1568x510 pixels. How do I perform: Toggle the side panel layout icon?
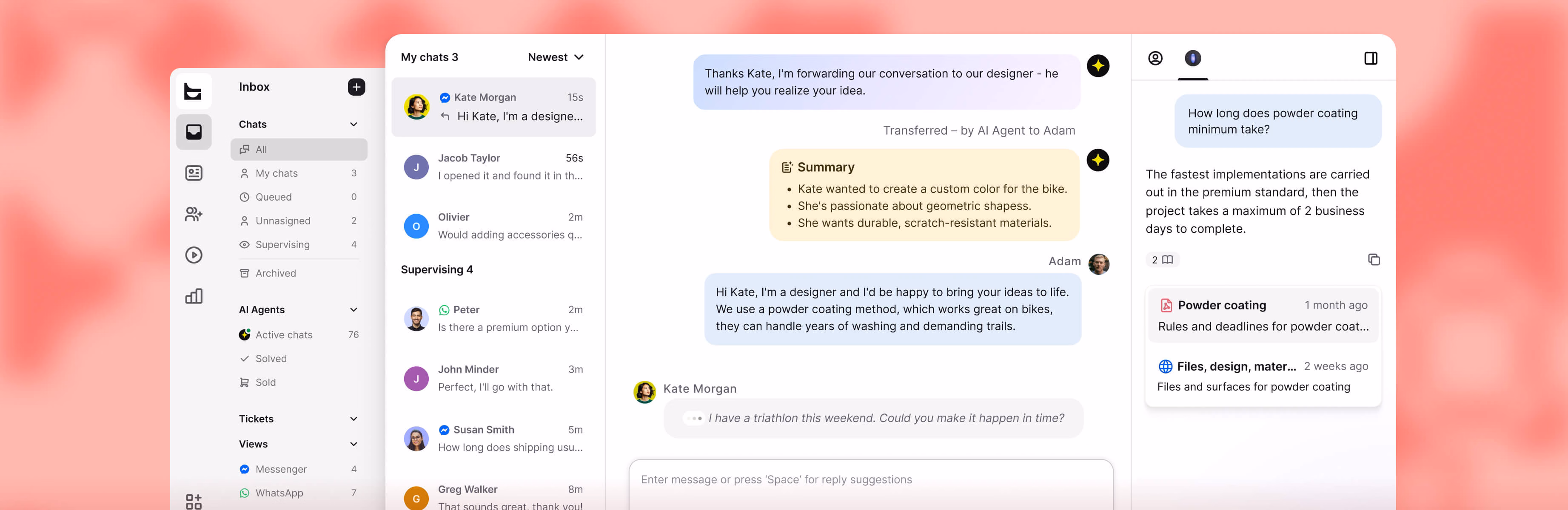point(1371,58)
